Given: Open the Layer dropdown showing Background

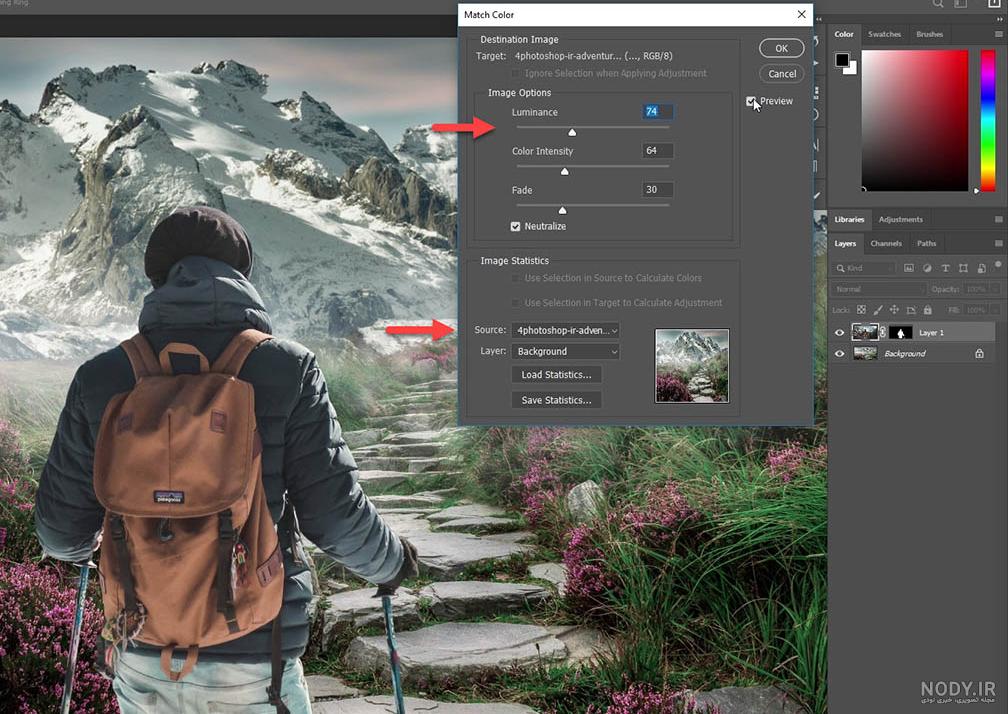Looking at the screenshot, I should pos(566,352).
